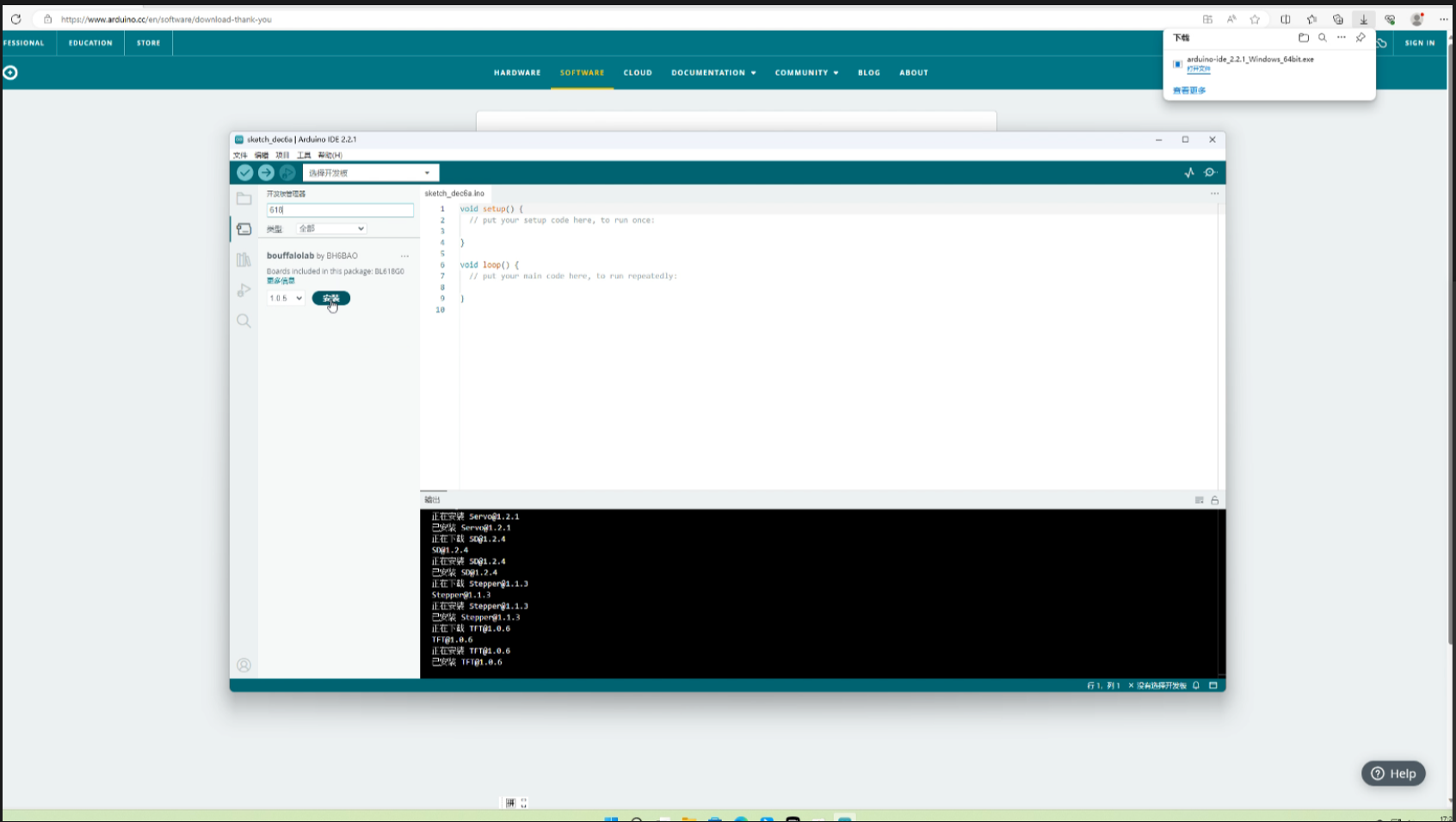This screenshot has height=822, width=1456.
Task: Toggle the bottom panel icon in status bar
Action: [x=1213, y=685]
